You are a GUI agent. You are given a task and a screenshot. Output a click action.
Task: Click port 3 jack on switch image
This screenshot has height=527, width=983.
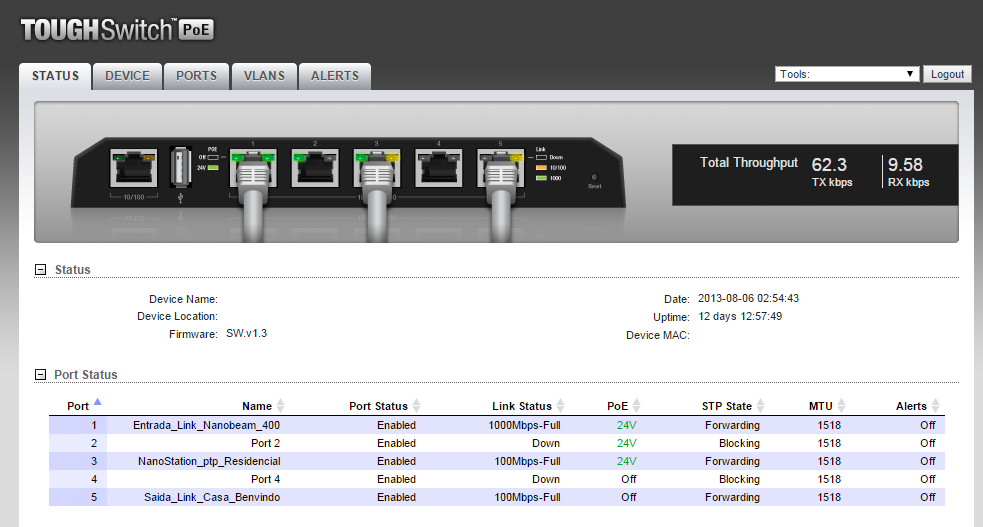(377, 168)
